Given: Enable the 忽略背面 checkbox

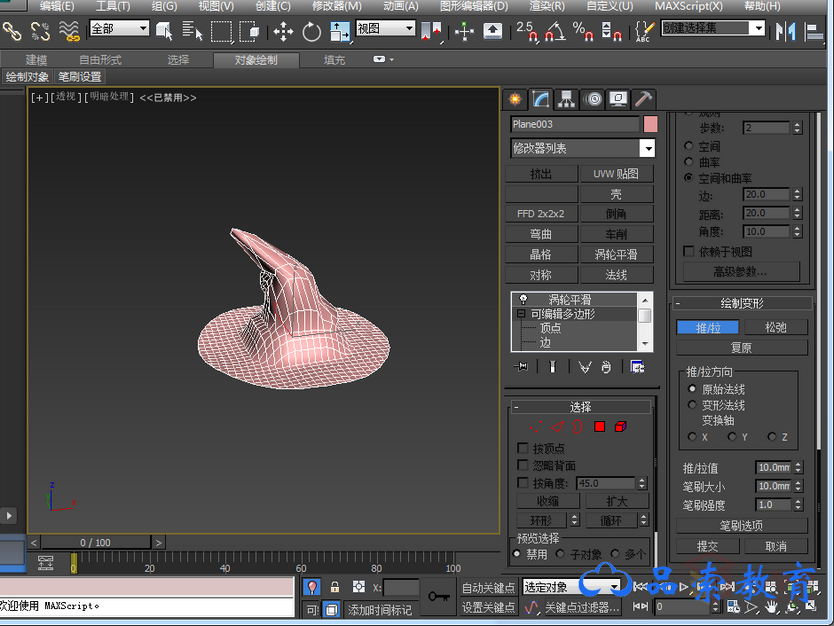Looking at the screenshot, I should click(x=523, y=465).
